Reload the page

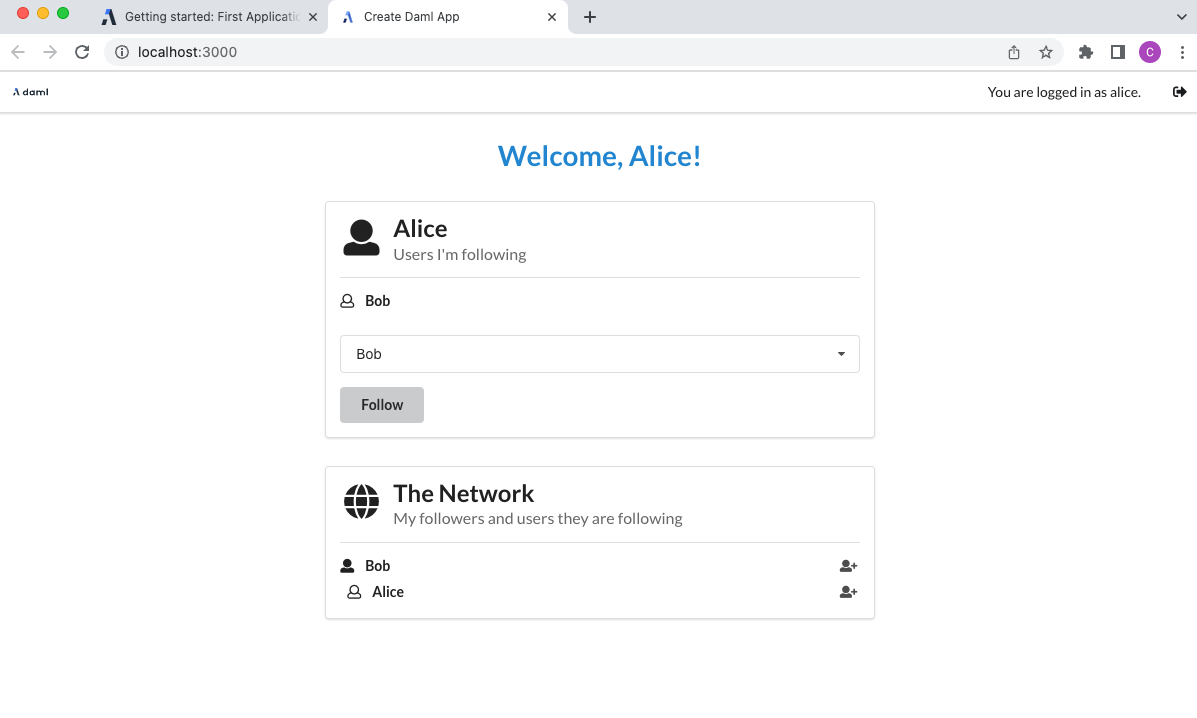83,52
